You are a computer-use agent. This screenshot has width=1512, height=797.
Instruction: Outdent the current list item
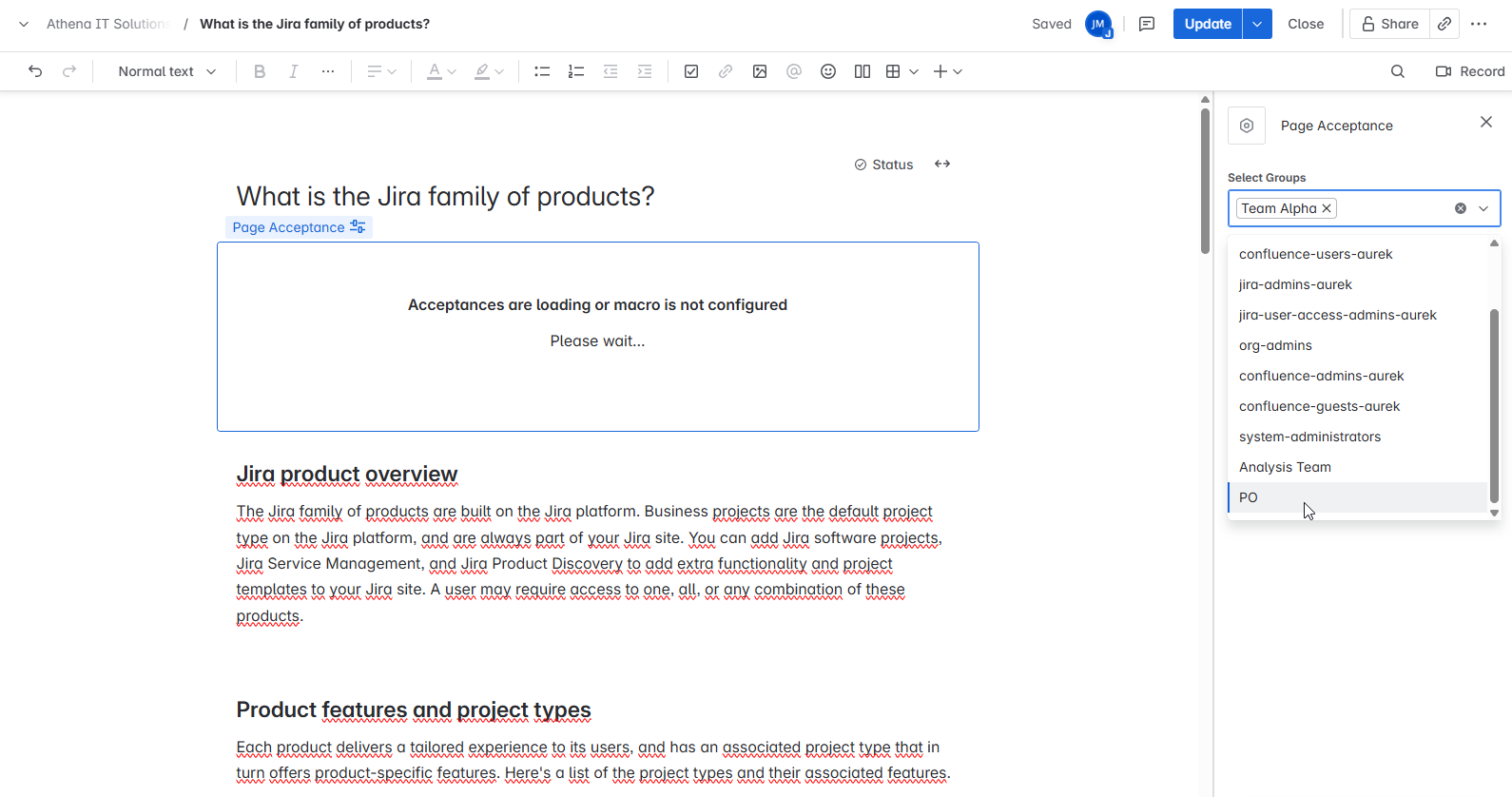[611, 71]
